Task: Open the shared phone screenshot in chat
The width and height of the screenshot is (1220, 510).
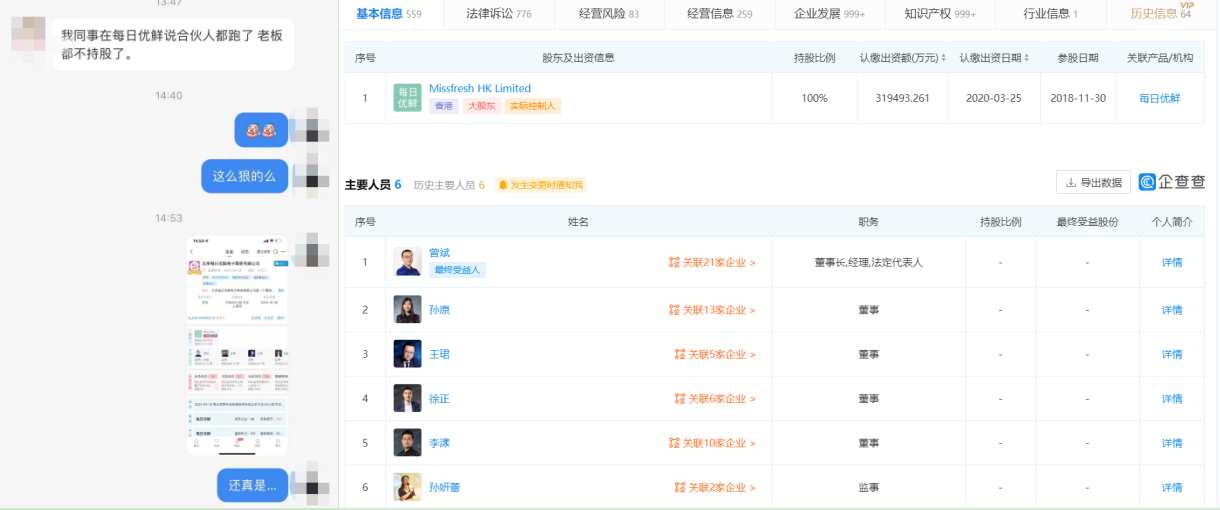Action: 237,345
